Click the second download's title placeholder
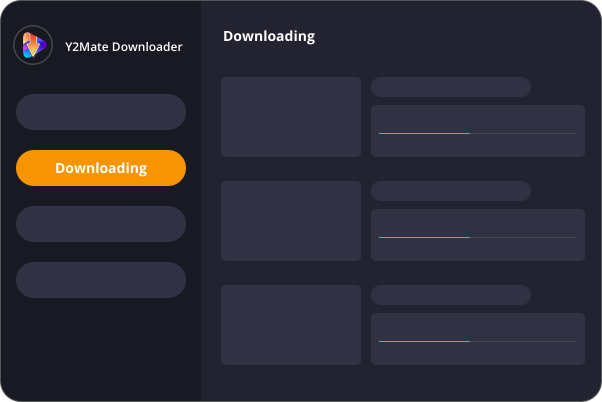 click(451, 191)
